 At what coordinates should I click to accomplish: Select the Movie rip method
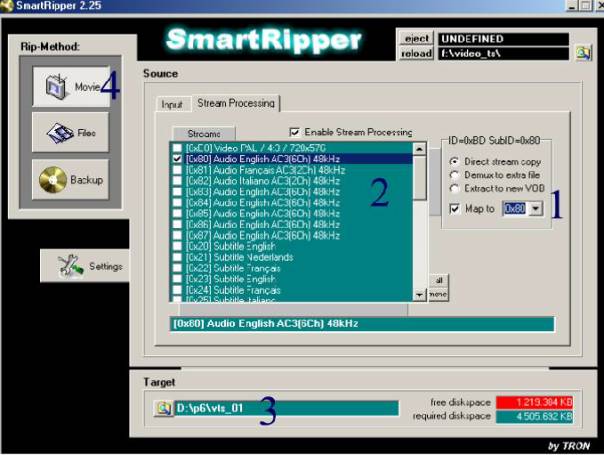point(71,87)
